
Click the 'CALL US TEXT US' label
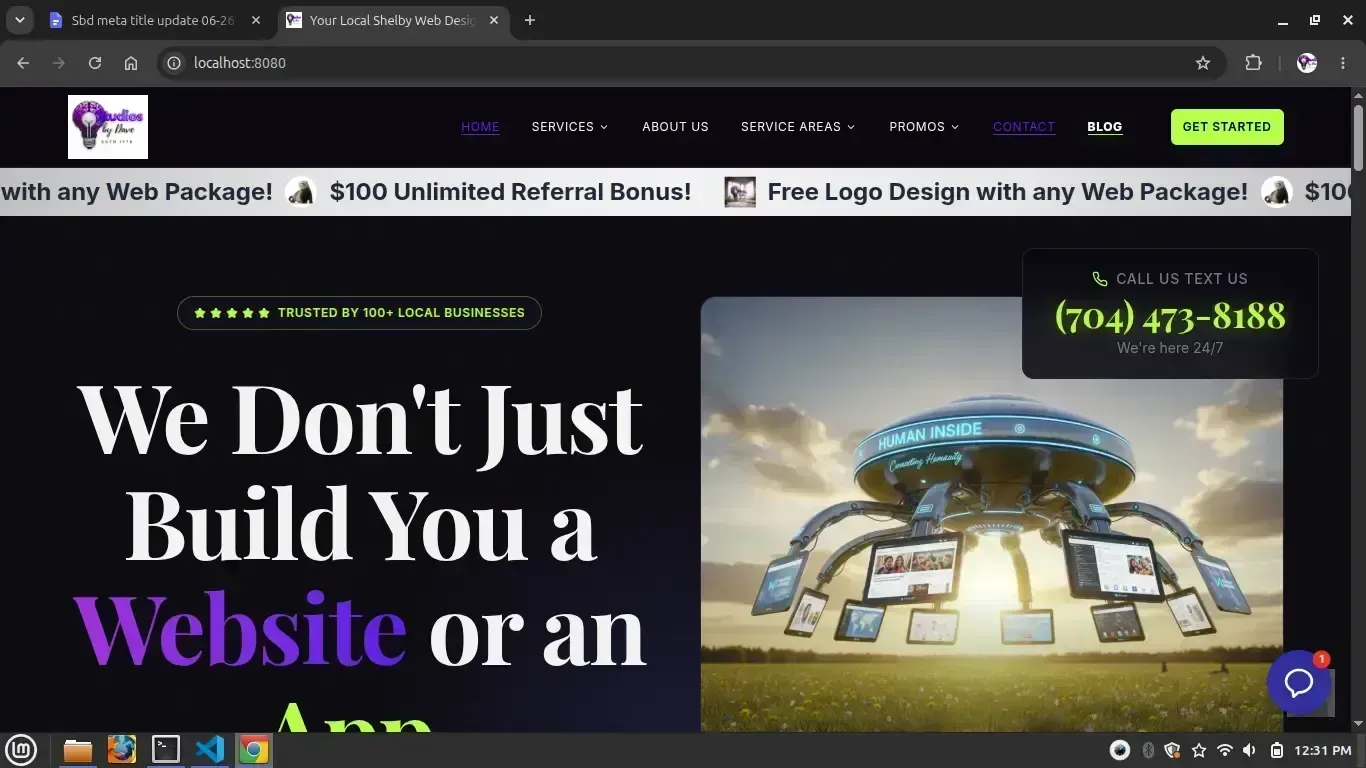tap(1182, 279)
